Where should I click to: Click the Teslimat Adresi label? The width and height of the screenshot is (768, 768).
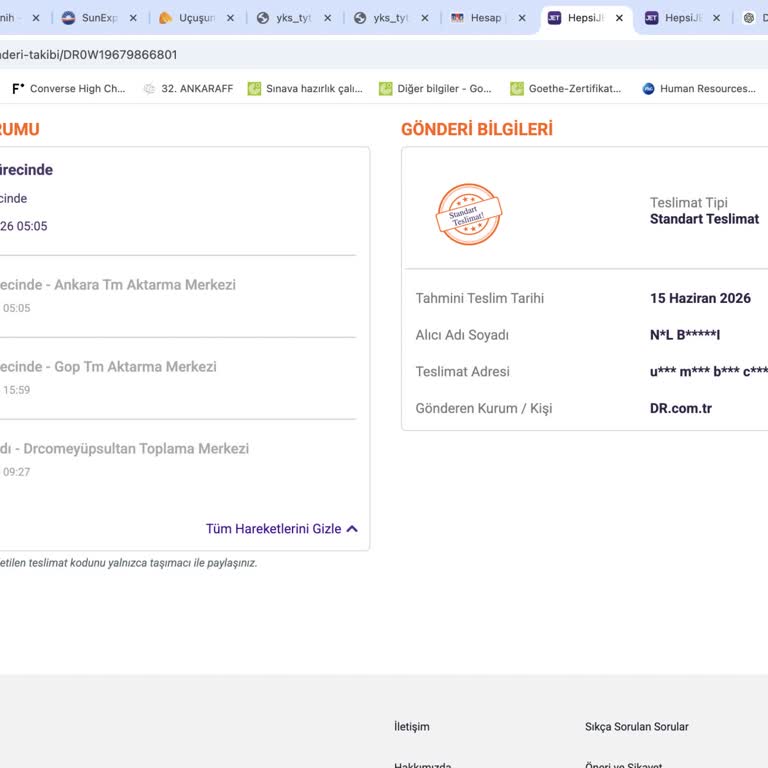(x=462, y=372)
